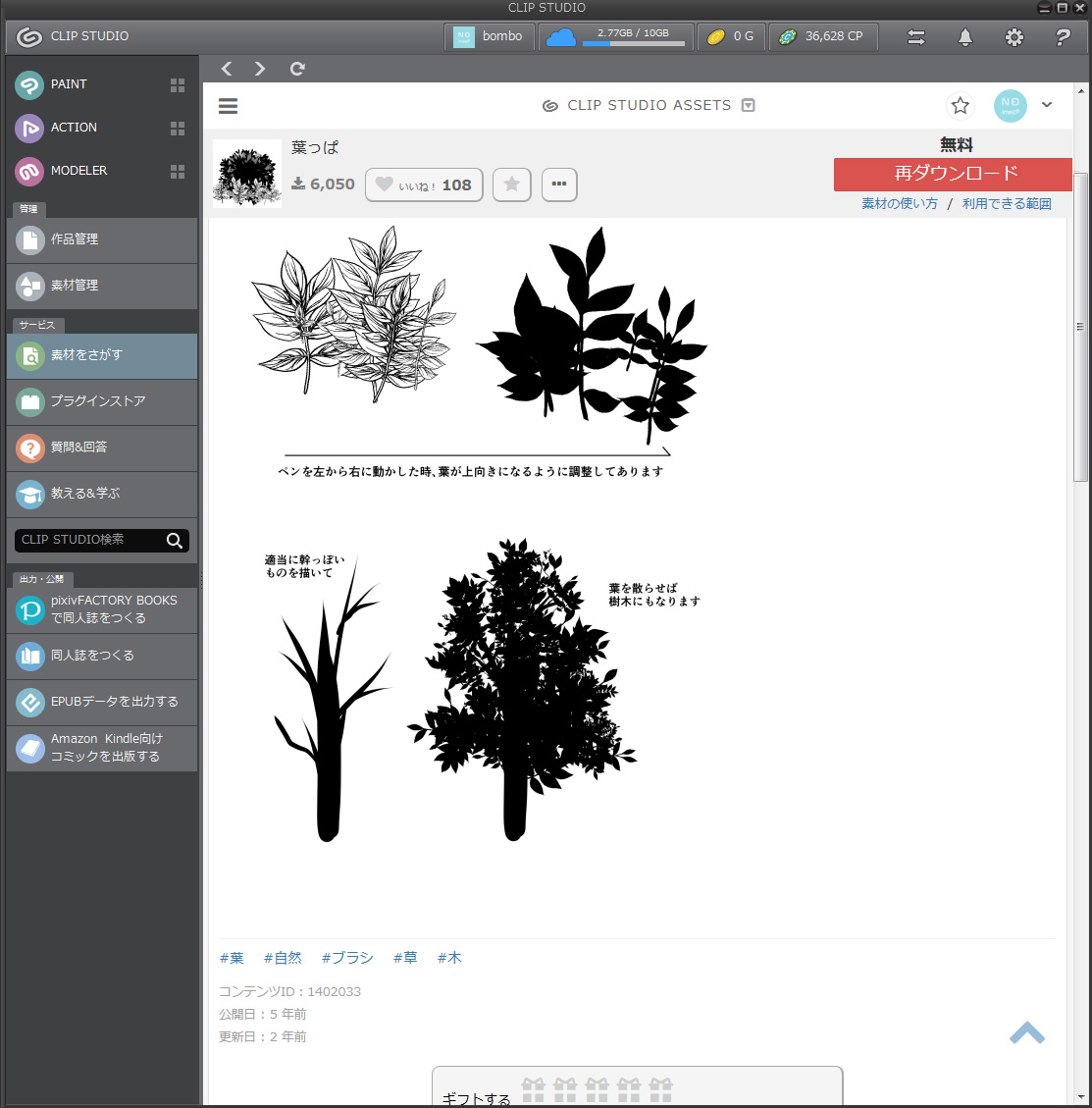Screen dimensions: 1092x1108
Task: Open the 素材の使い方 link
Action: [x=900, y=204]
